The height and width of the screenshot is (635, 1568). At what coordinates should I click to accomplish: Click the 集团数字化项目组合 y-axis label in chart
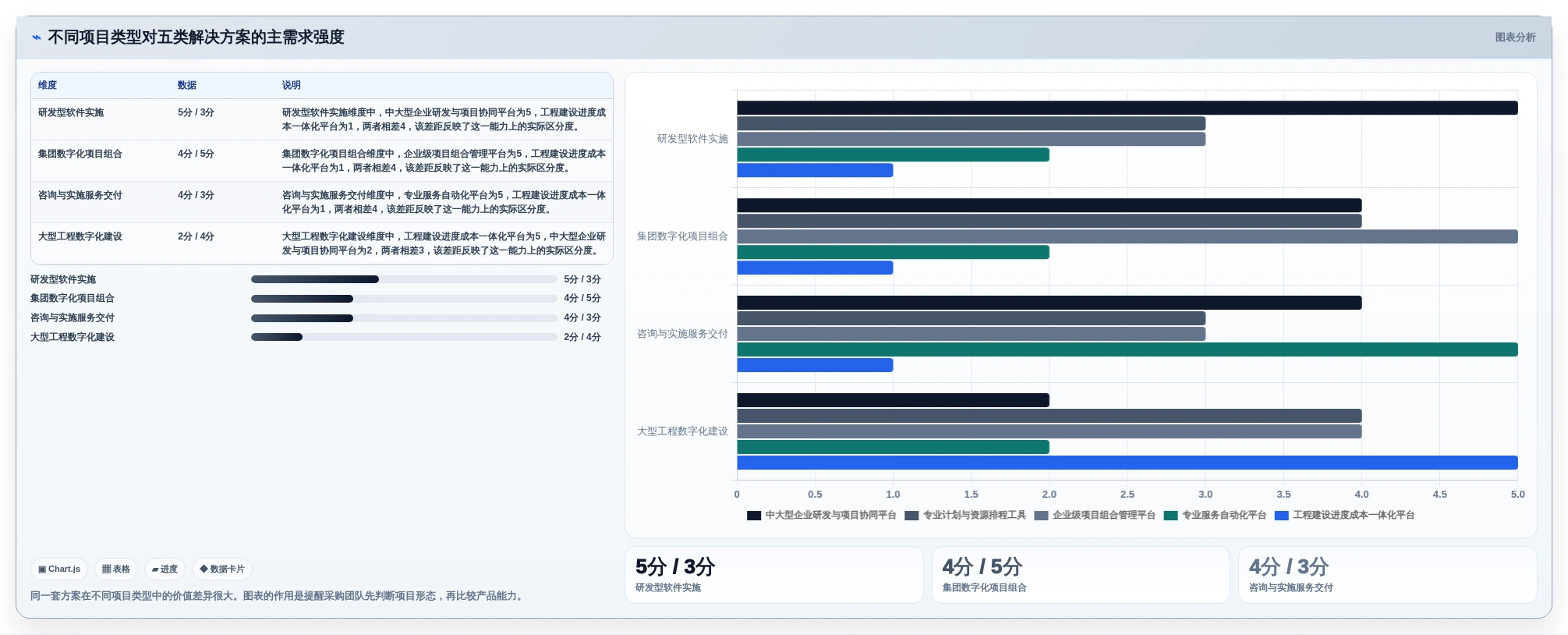[x=682, y=236]
